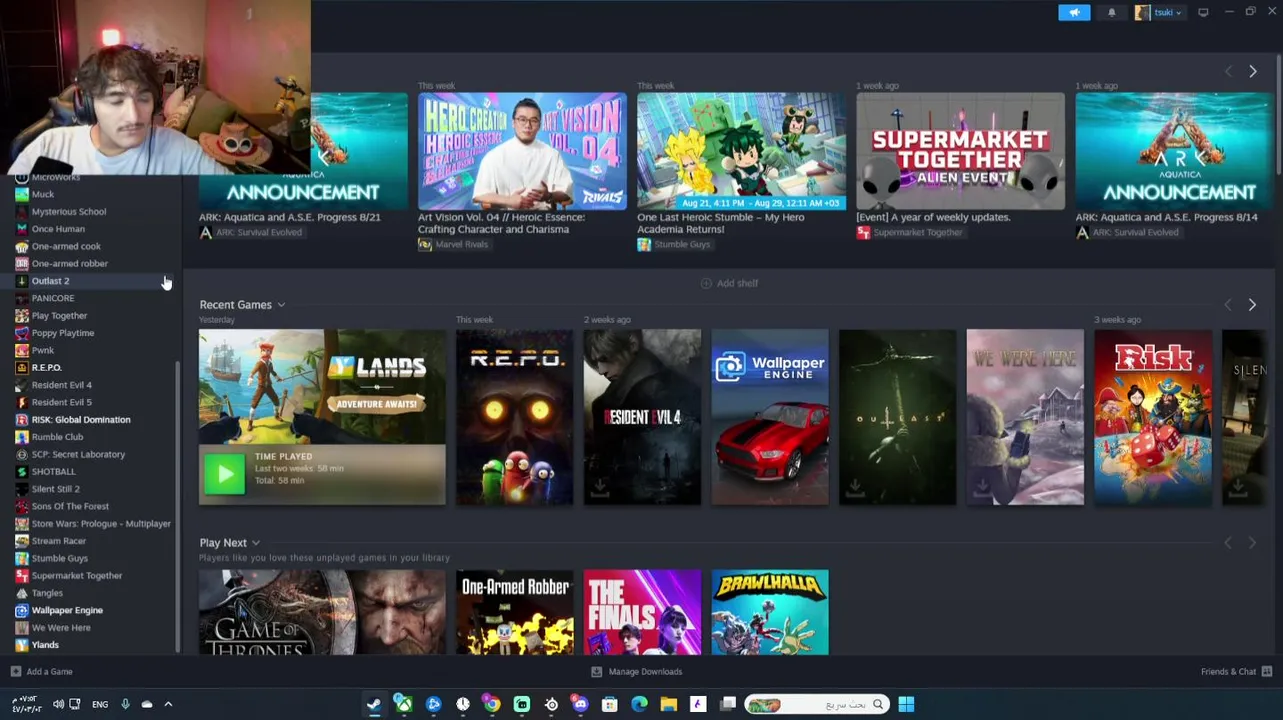Image resolution: width=1283 pixels, height=720 pixels.
Task: Click the Steam icon in the taskbar
Action: click(374, 704)
